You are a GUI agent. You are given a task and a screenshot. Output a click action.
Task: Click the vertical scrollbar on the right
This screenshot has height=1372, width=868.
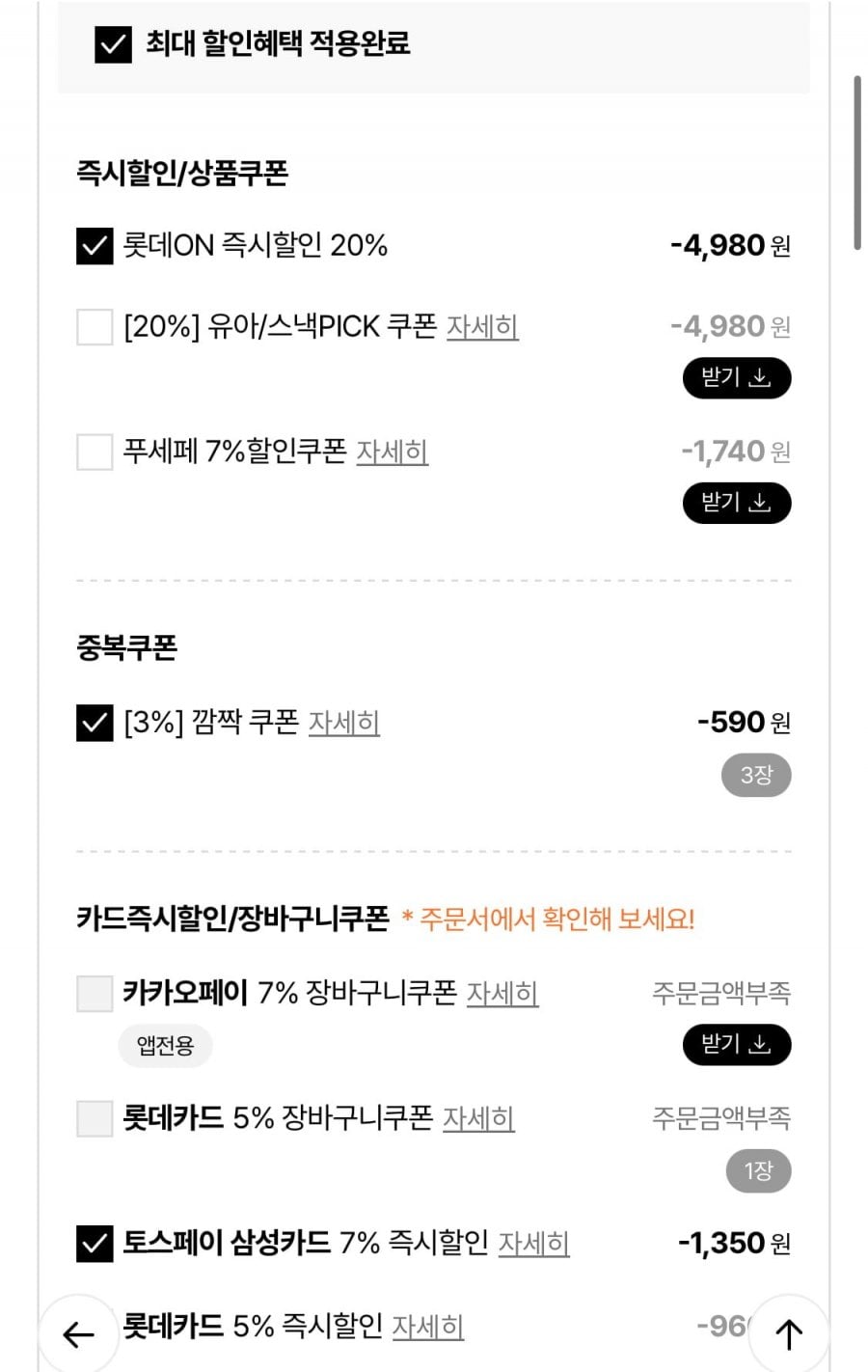pos(856,164)
